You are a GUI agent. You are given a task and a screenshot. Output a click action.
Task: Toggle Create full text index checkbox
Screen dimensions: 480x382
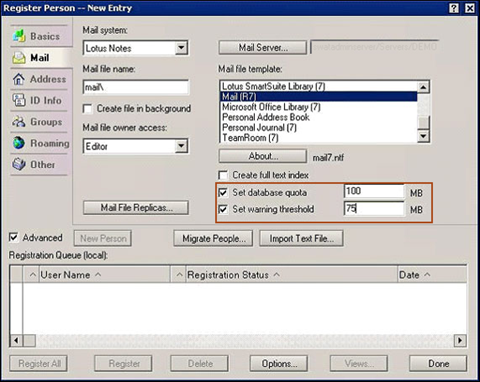pos(223,175)
